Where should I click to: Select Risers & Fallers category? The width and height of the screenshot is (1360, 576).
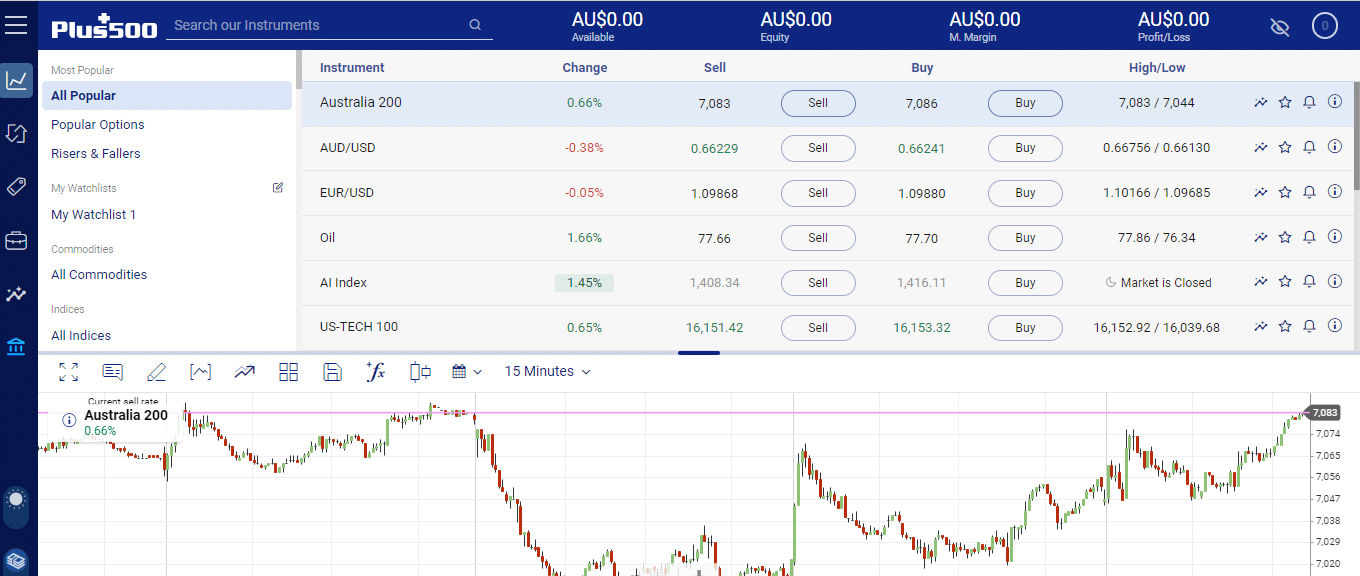96,154
